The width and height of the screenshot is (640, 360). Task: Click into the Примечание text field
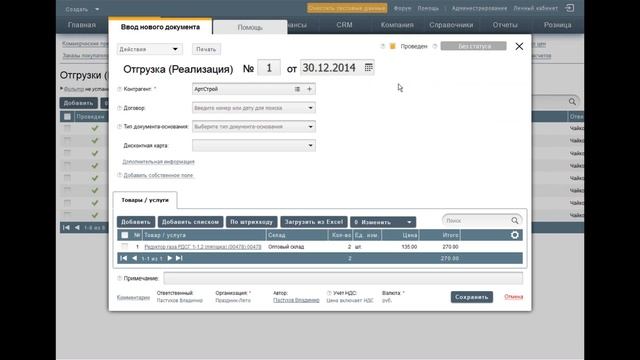(x=343, y=278)
